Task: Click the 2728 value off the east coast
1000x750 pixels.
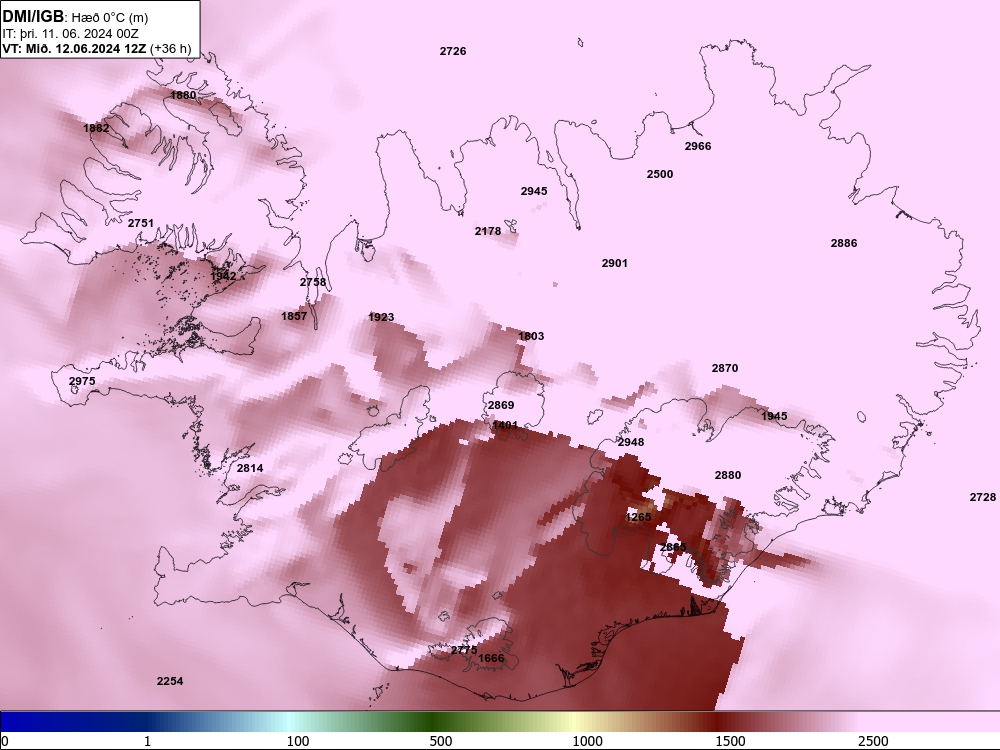Action: (x=983, y=497)
